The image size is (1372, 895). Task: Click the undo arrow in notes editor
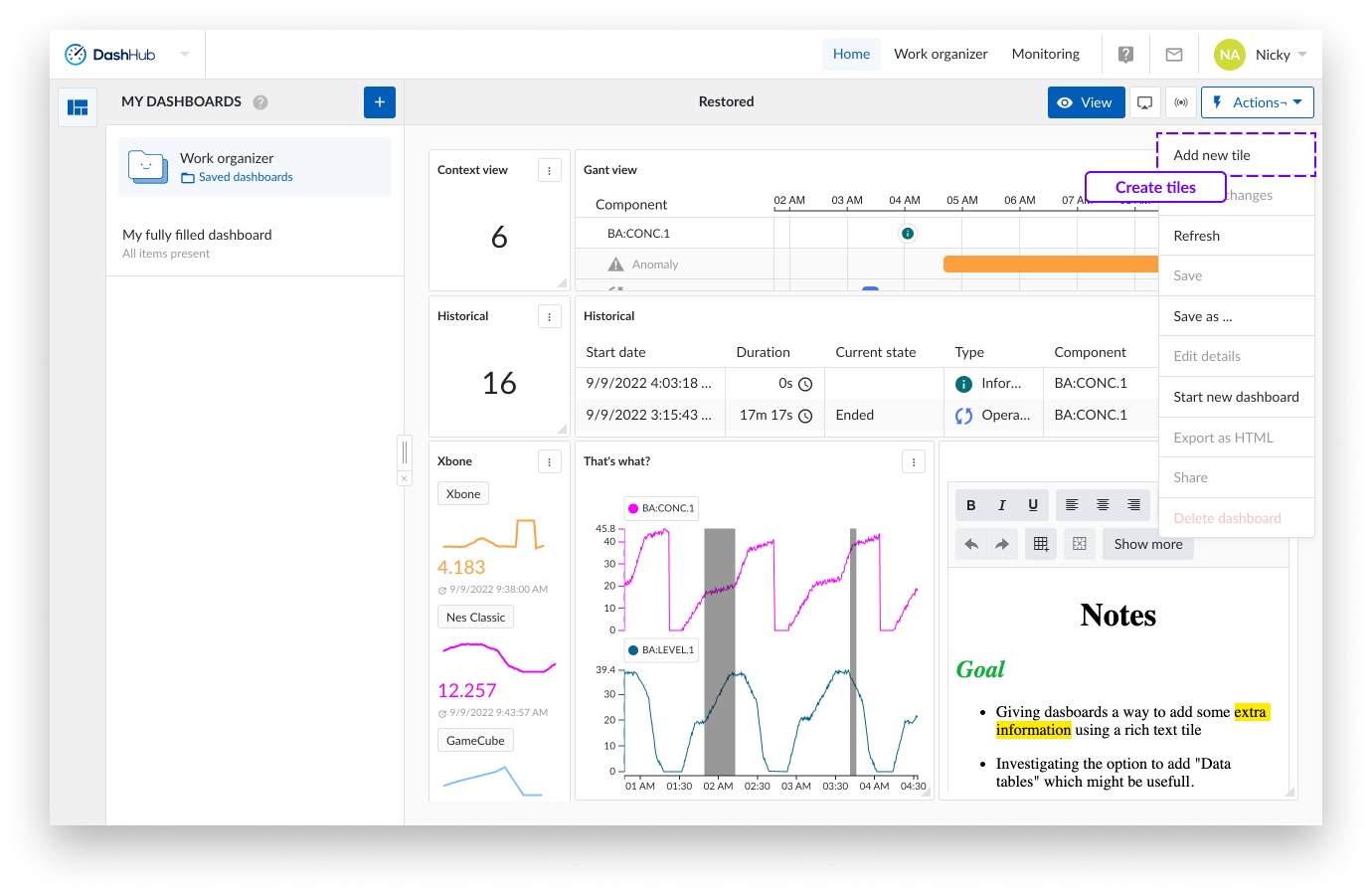[971, 544]
